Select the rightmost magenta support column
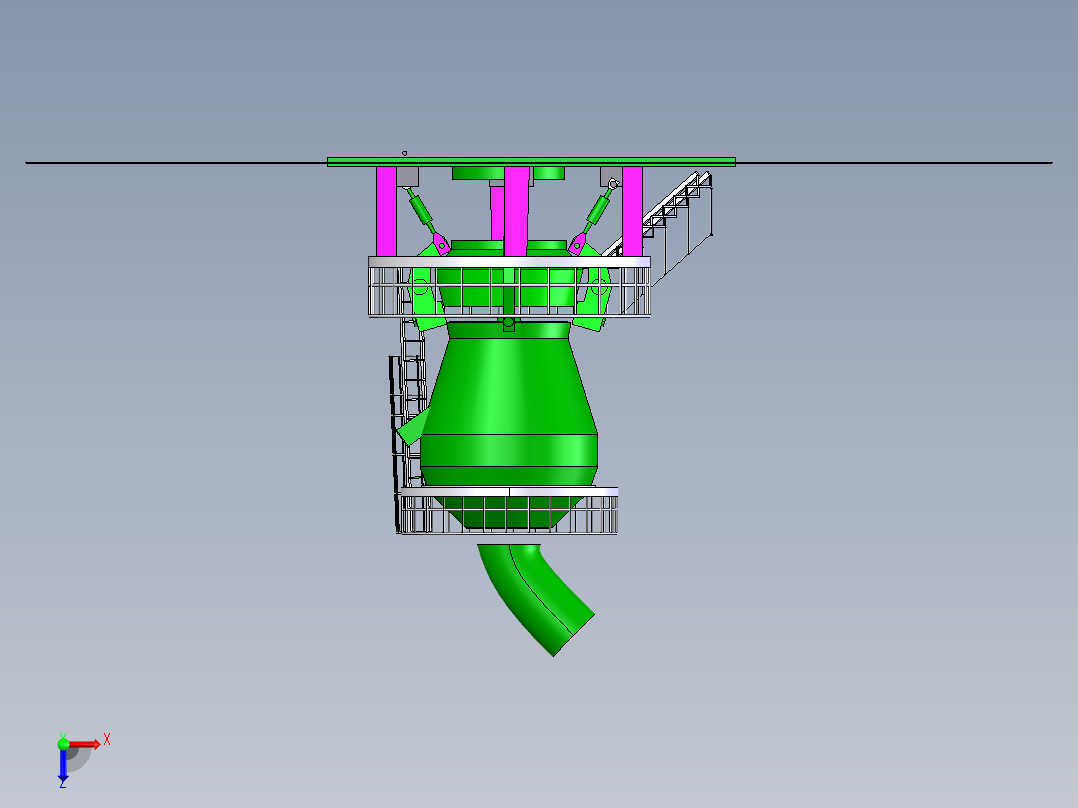Viewport: 1078px width, 808px height. (632, 211)
